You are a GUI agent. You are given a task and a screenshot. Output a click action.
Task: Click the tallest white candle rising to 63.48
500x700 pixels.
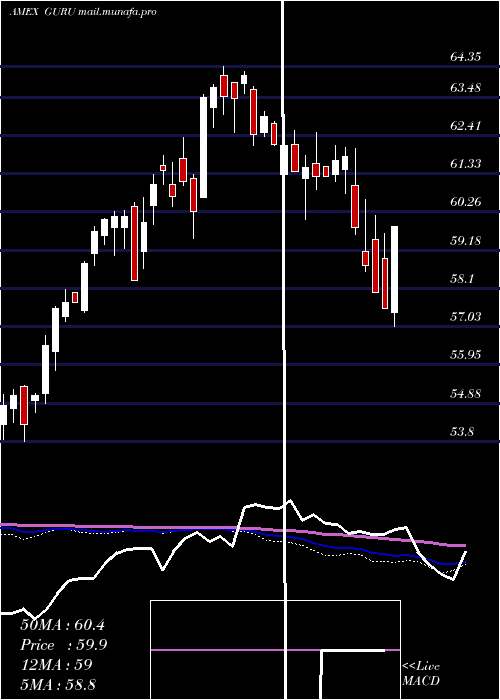tap(203, 147)
